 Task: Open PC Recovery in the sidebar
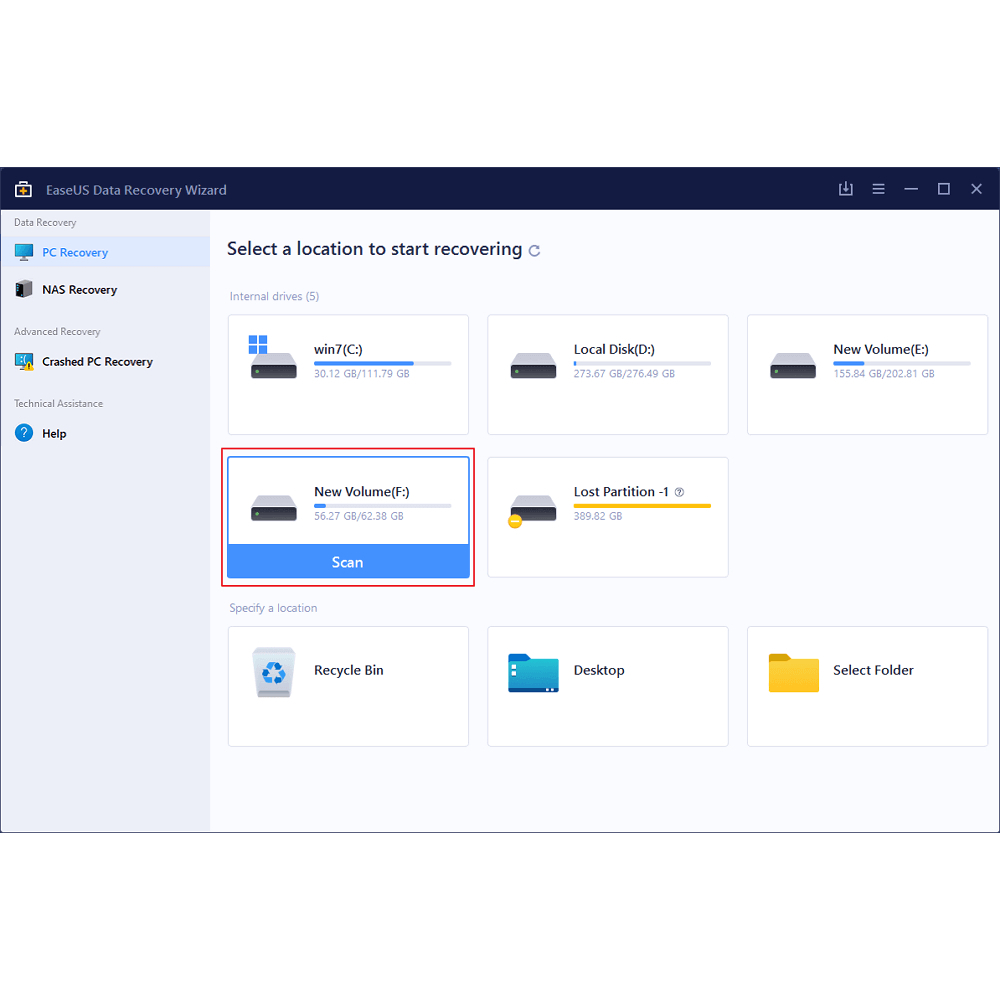click(x=75, y=253)
